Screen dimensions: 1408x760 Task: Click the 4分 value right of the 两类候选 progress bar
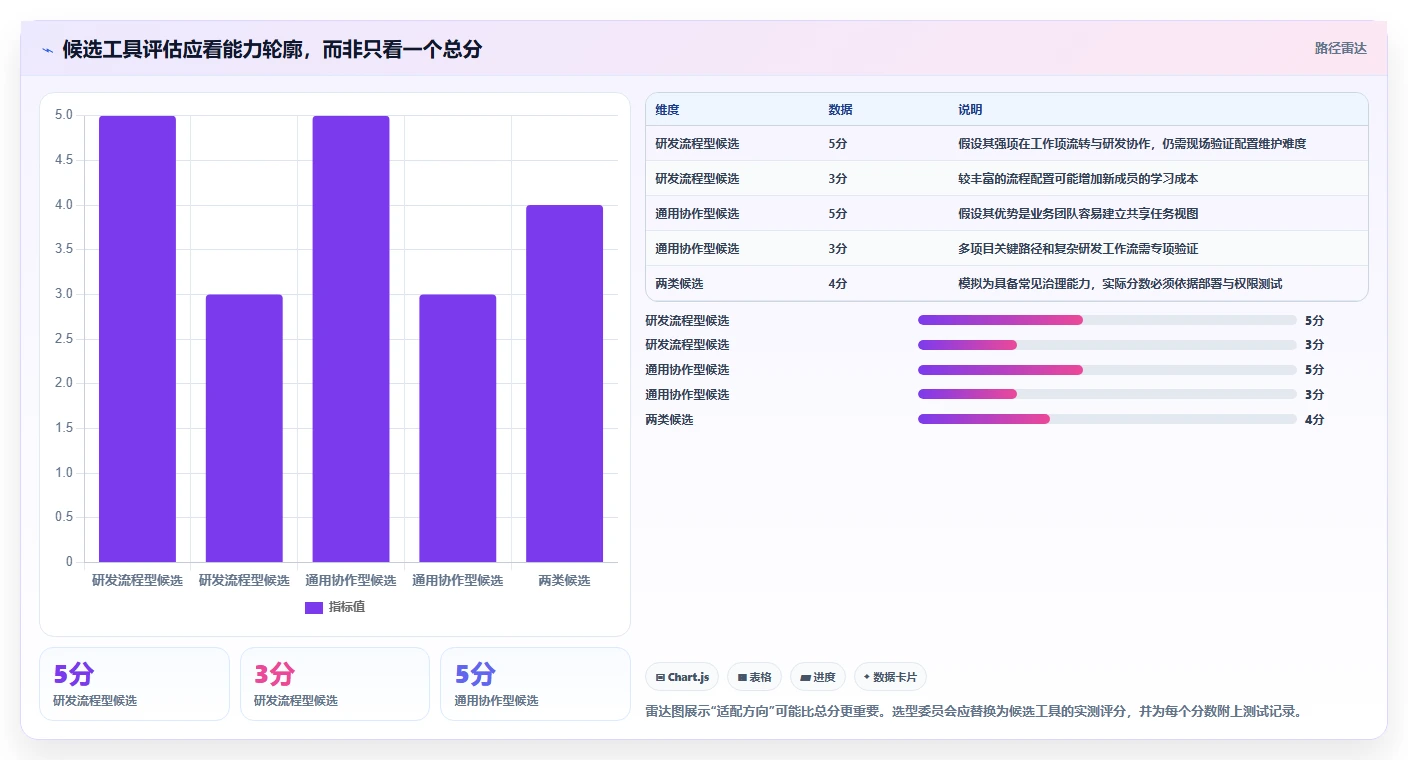click(1314, 420)
